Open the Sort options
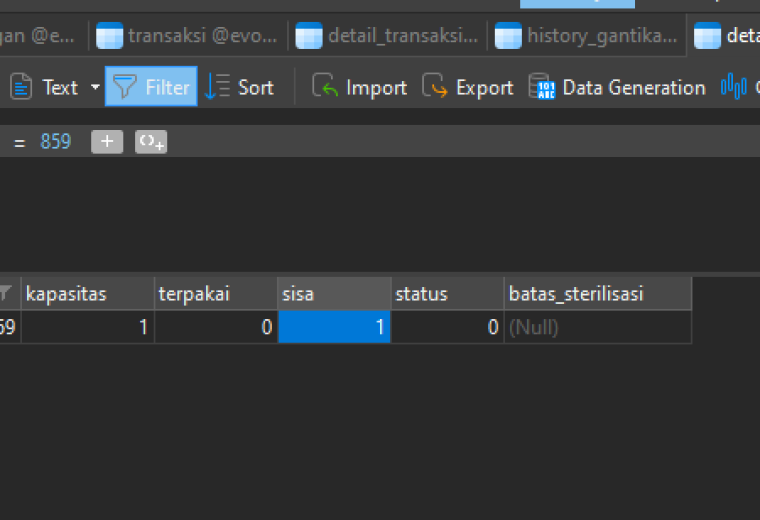Viewport: 760px width, 520px height. coord(239,87)
